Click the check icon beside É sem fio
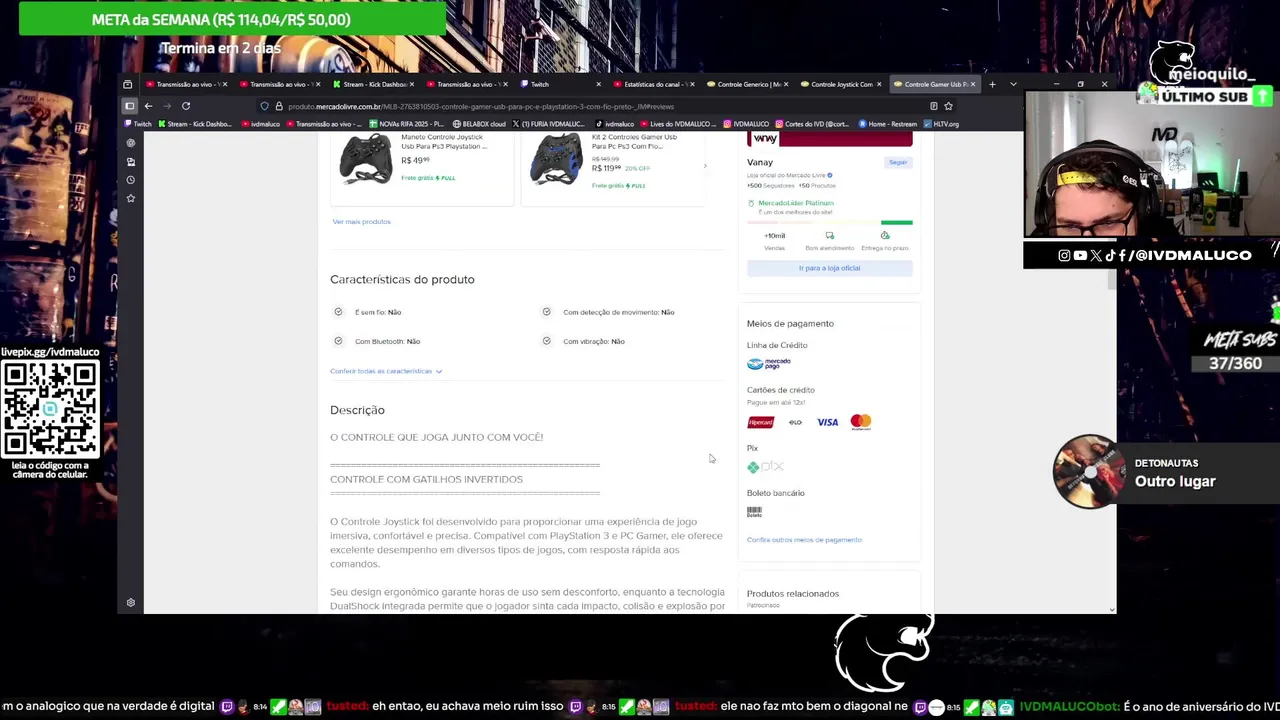The image size is (1280, 720). click(x=338, y=312)
